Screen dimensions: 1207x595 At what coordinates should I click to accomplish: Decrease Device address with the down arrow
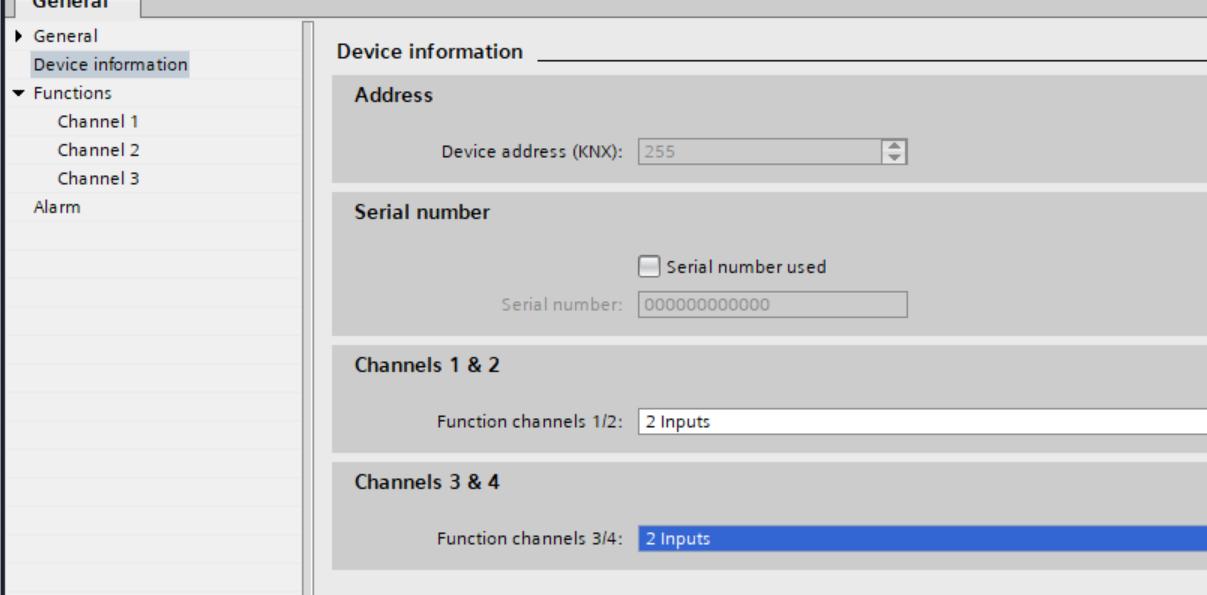[x=894, y=158]
